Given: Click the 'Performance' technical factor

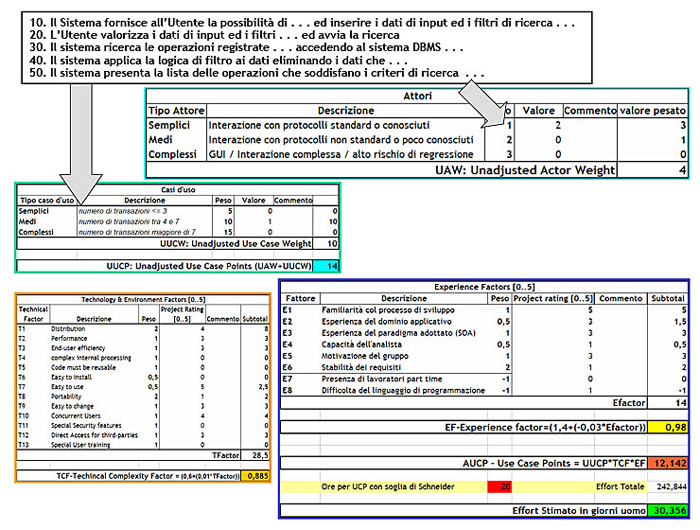Looking at the screenshot, I should pyautogui.click(x=69, y=338).
